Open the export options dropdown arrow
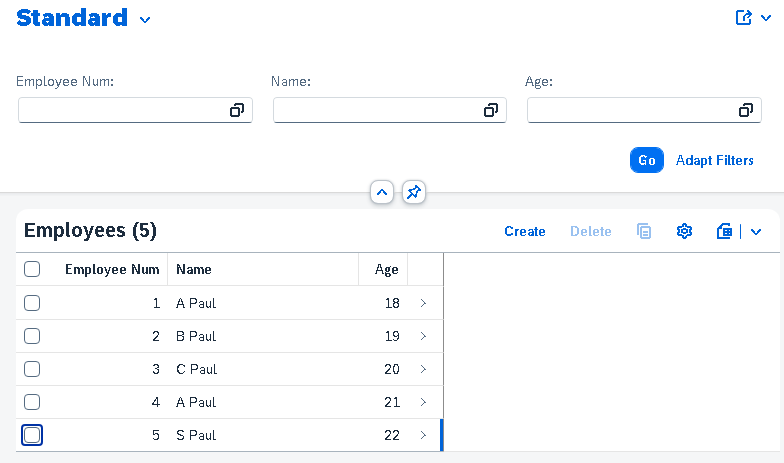This screenshot has width=784, height=463. click(x=756, y=232)
